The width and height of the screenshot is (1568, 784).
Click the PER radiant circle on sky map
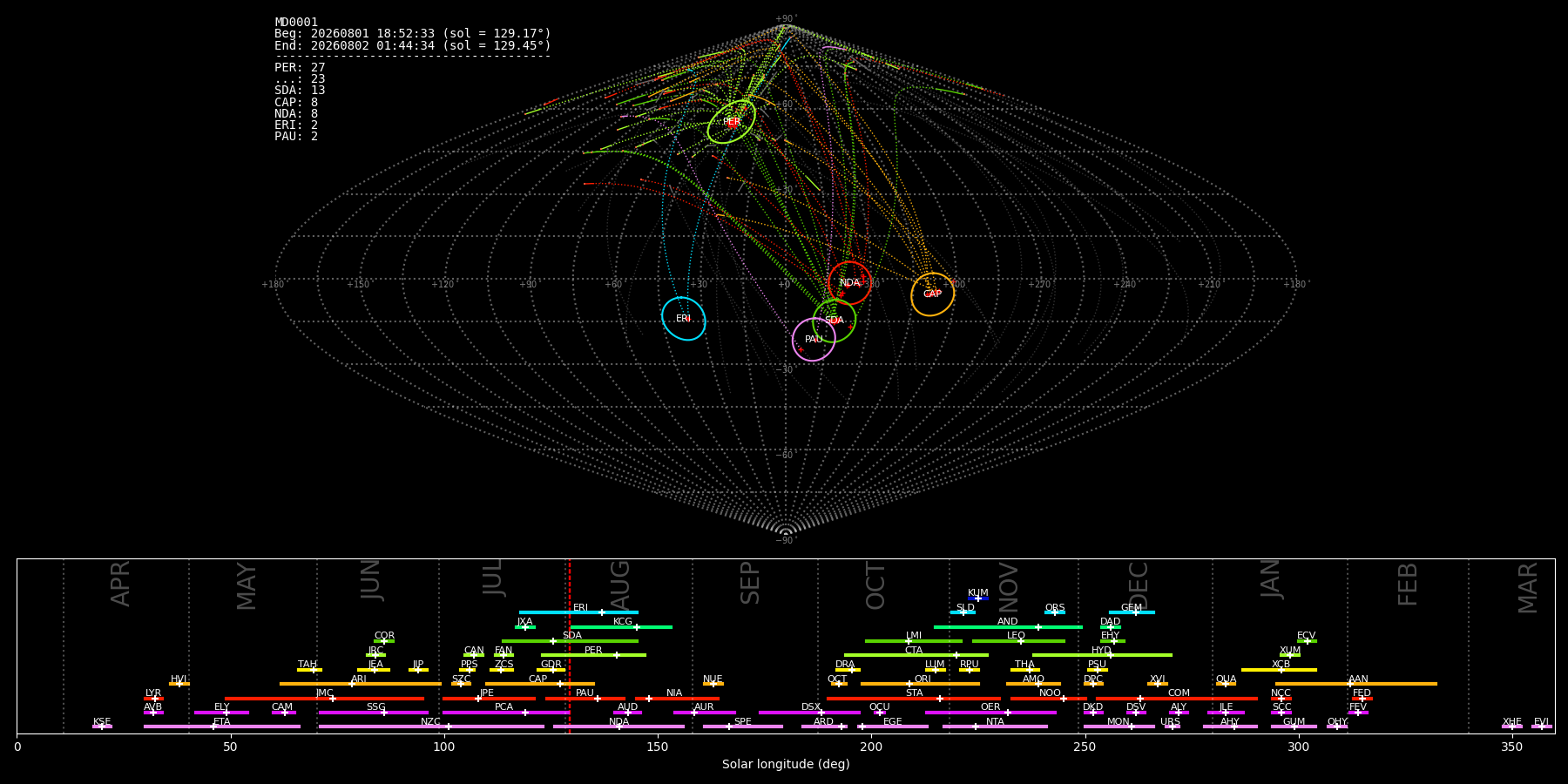coord(732,122)
